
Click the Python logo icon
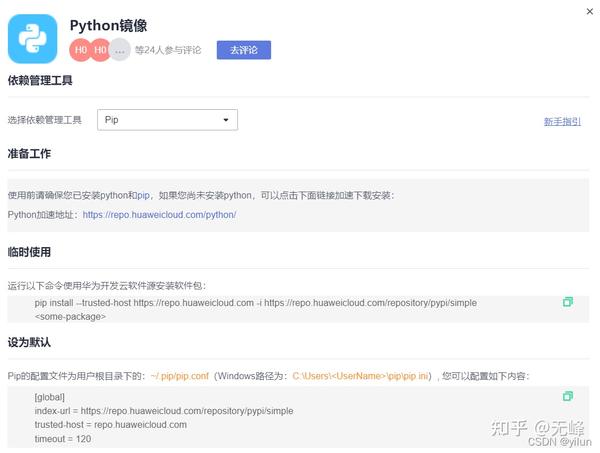[x=33, y=39]
